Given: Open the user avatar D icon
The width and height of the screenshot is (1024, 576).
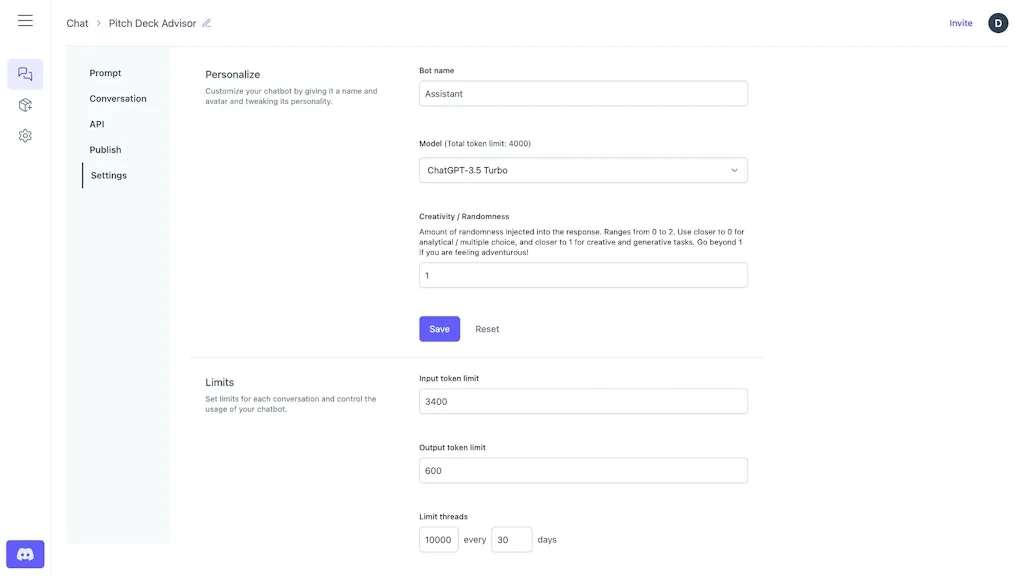Looking at the screenshot, I should (997, 23).
